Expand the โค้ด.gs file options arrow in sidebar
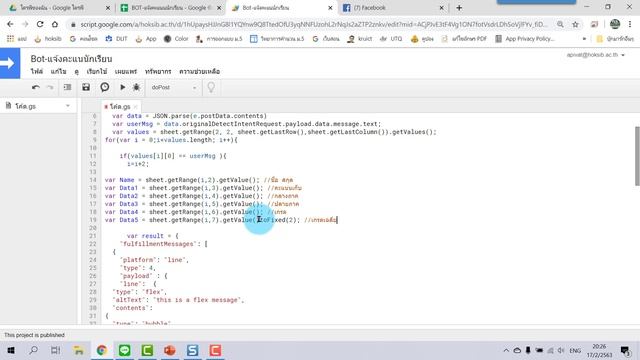 click(x=68, y=106)
